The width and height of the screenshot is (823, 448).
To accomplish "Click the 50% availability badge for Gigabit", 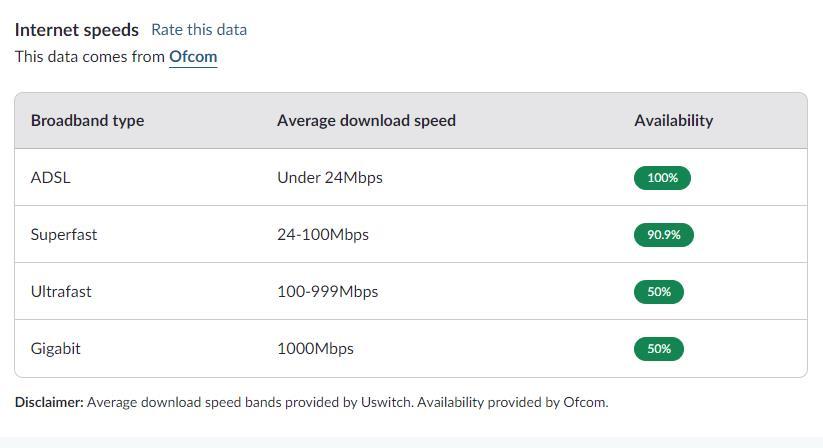I will point(659,349).
